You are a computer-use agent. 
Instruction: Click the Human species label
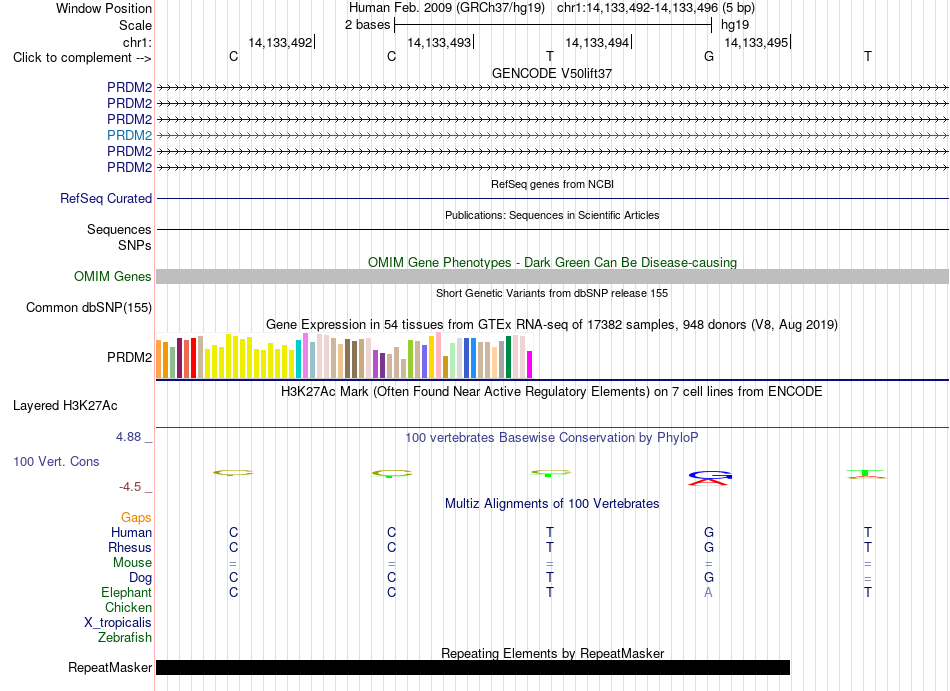[131, 532]
